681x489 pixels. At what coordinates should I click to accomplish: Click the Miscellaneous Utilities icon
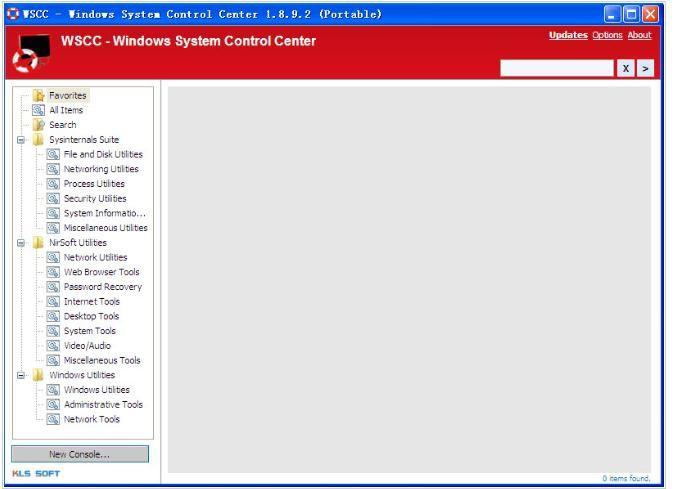point(53,228)
